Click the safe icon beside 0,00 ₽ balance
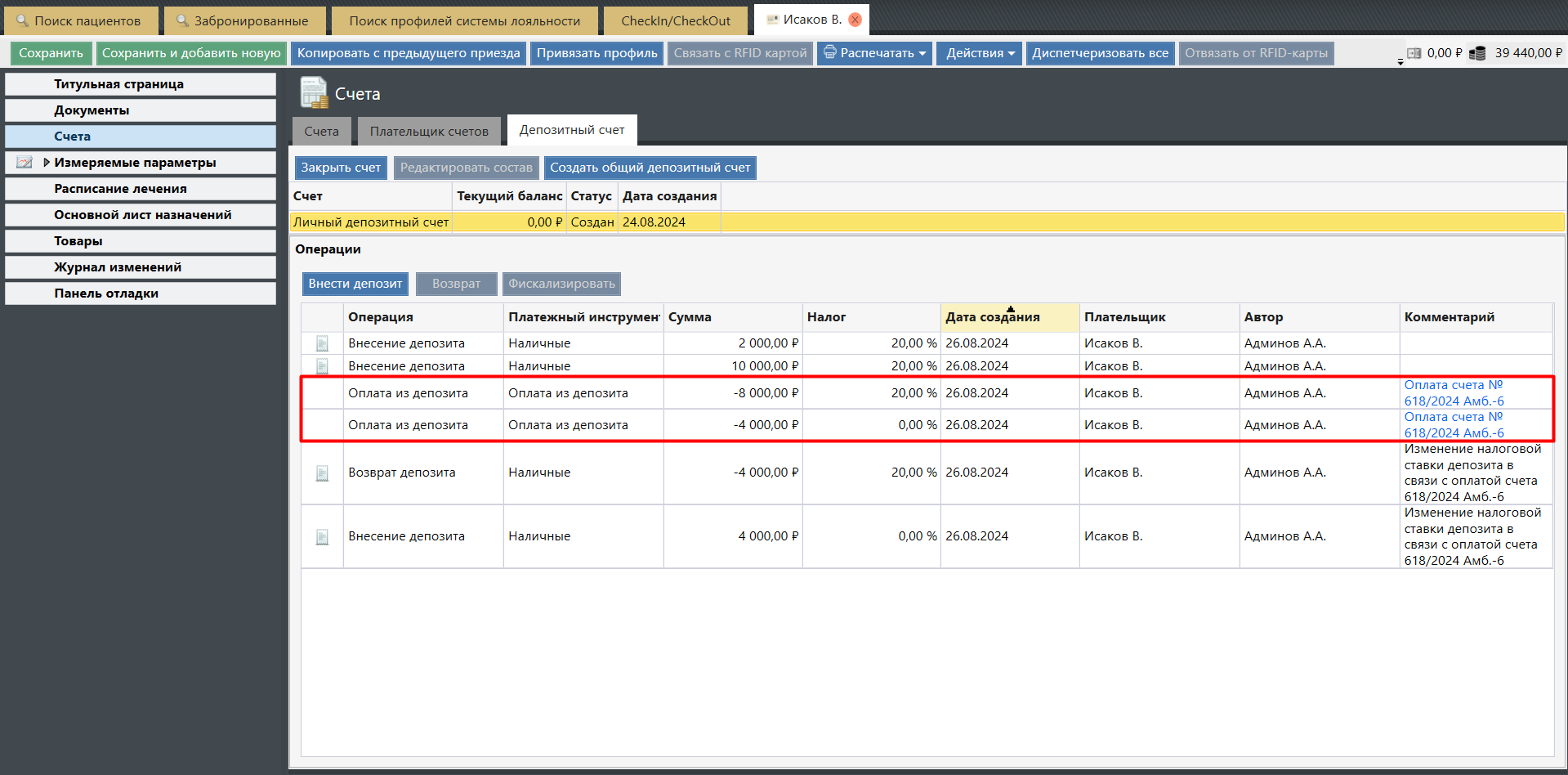Image resolution: width=1568 pixels, height=775 pixels. click(x=1414, y=53)
